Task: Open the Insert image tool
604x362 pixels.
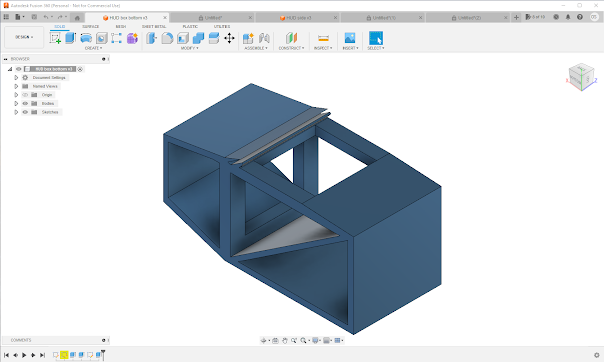Action: [350, 38]
